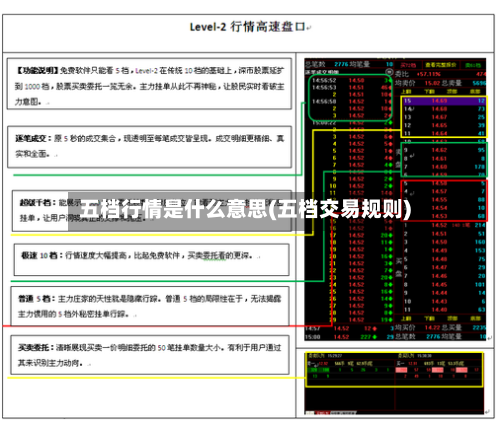The height and width of the screenshot is (424, 500).
Task: Click the yellow 查看完整报价 button
Action: pos(440,65)
